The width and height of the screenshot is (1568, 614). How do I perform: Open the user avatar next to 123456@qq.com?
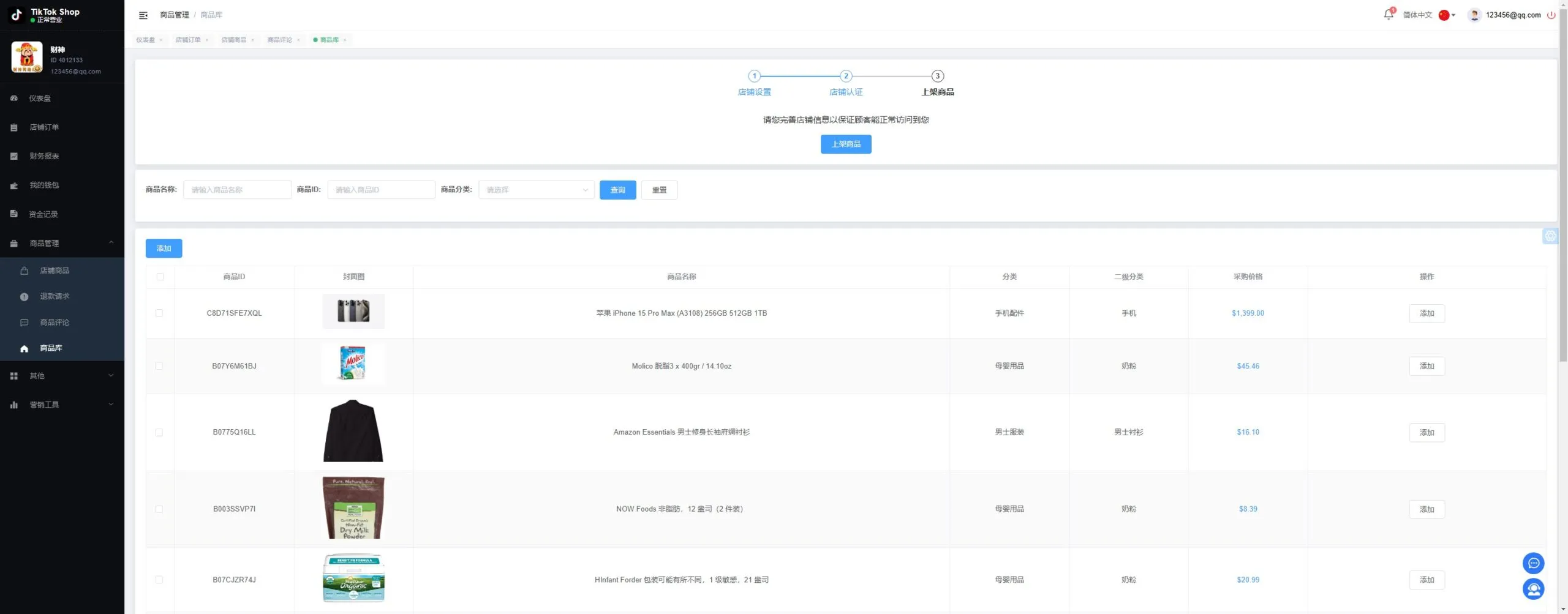(1474, 15)
